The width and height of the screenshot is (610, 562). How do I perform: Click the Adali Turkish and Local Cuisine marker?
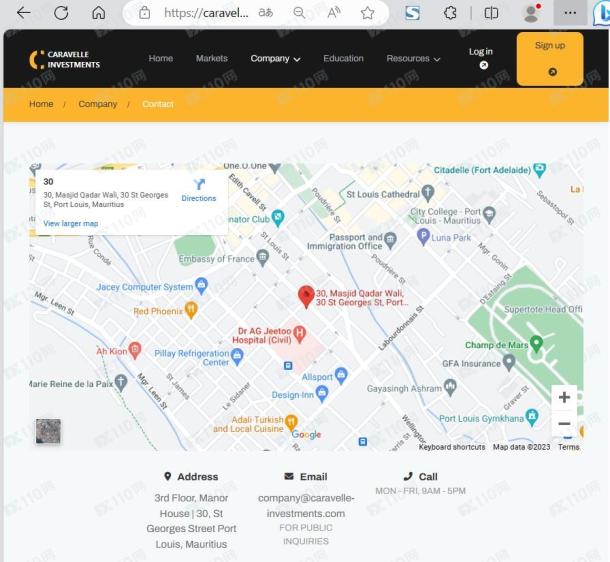291,423
